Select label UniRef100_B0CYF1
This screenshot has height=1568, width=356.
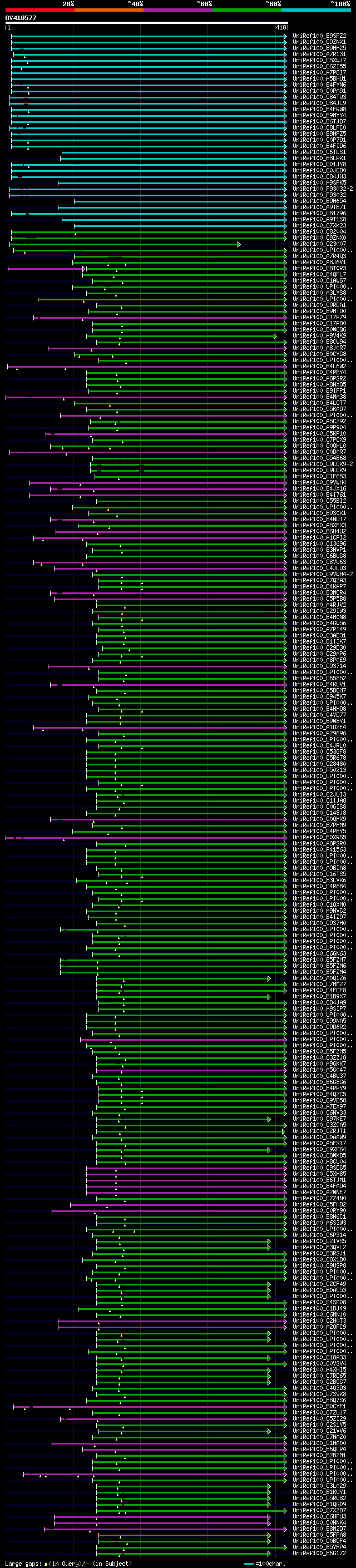click(319, 1406)
